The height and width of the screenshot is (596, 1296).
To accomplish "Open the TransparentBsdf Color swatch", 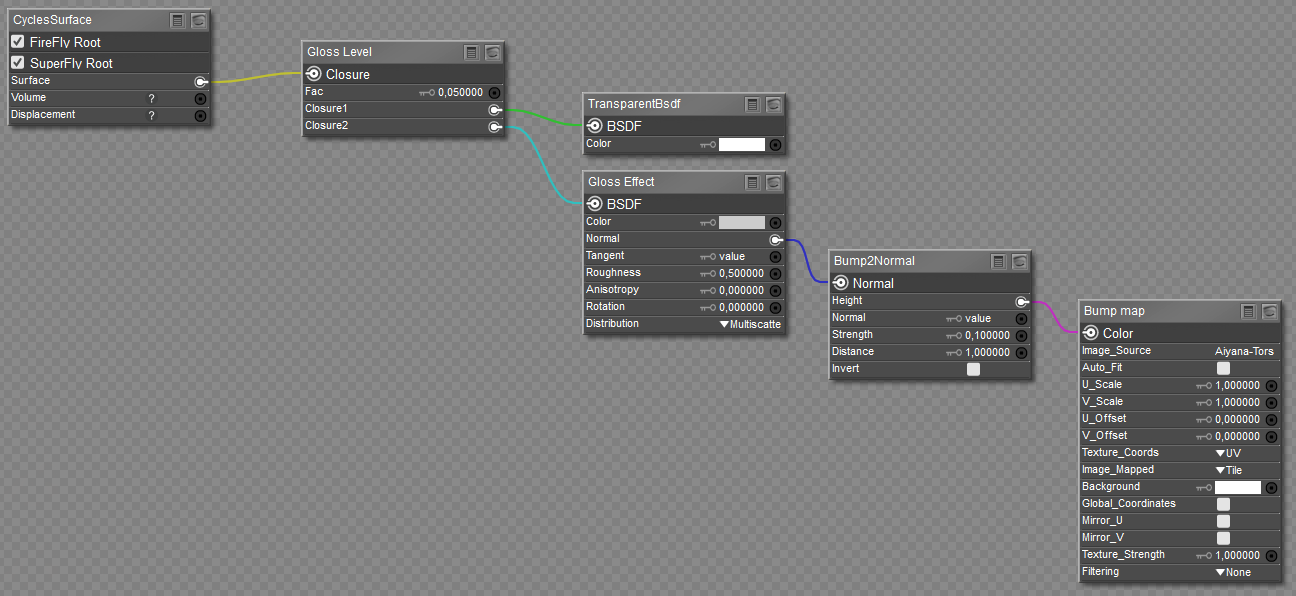I will (742, 144).
